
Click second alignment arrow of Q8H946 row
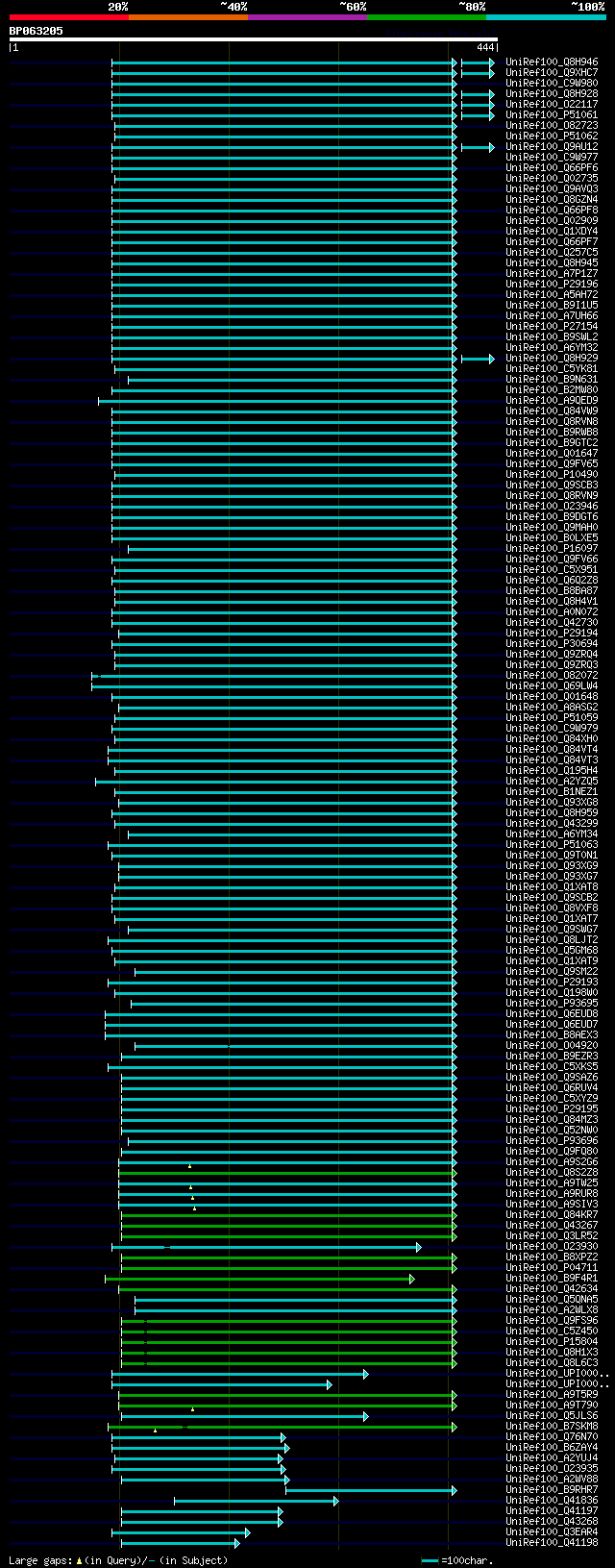tap(478, 62)
